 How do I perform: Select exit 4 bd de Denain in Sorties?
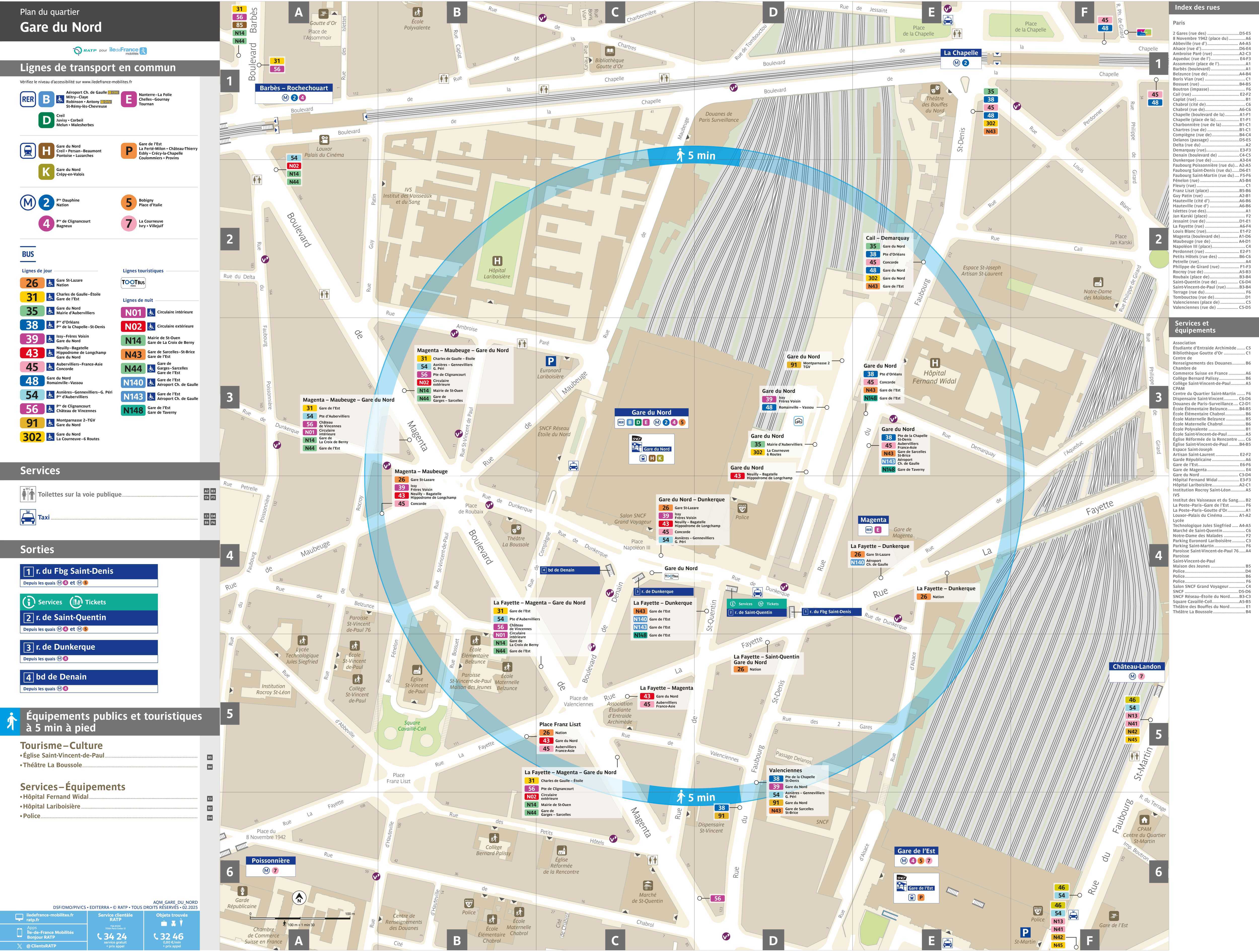pos(89,677)
